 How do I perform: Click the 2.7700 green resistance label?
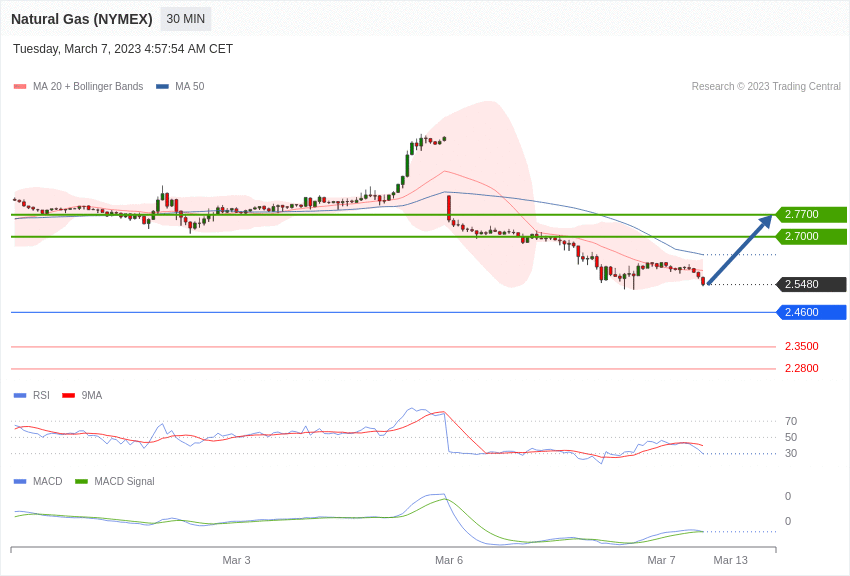(x=812, y=215)
